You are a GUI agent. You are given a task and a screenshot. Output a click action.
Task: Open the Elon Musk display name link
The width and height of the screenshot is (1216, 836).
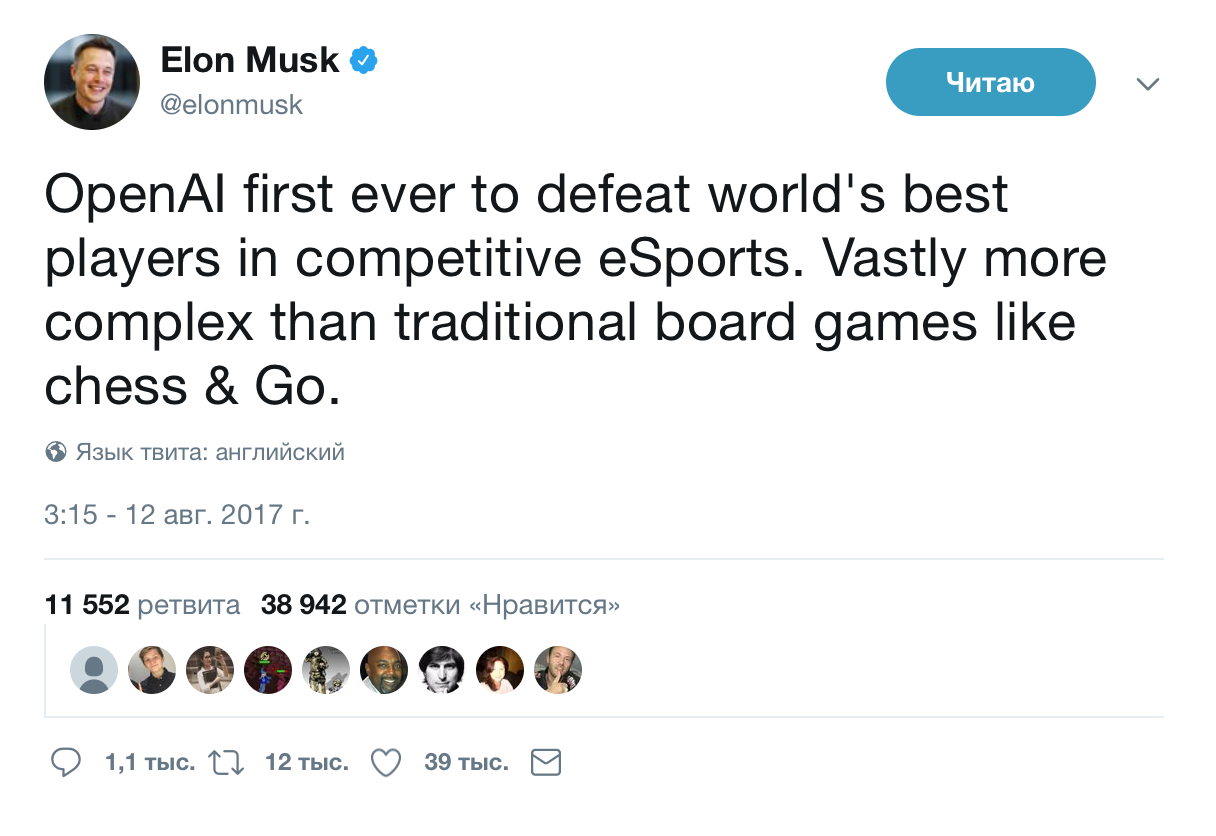pos(250,61)
